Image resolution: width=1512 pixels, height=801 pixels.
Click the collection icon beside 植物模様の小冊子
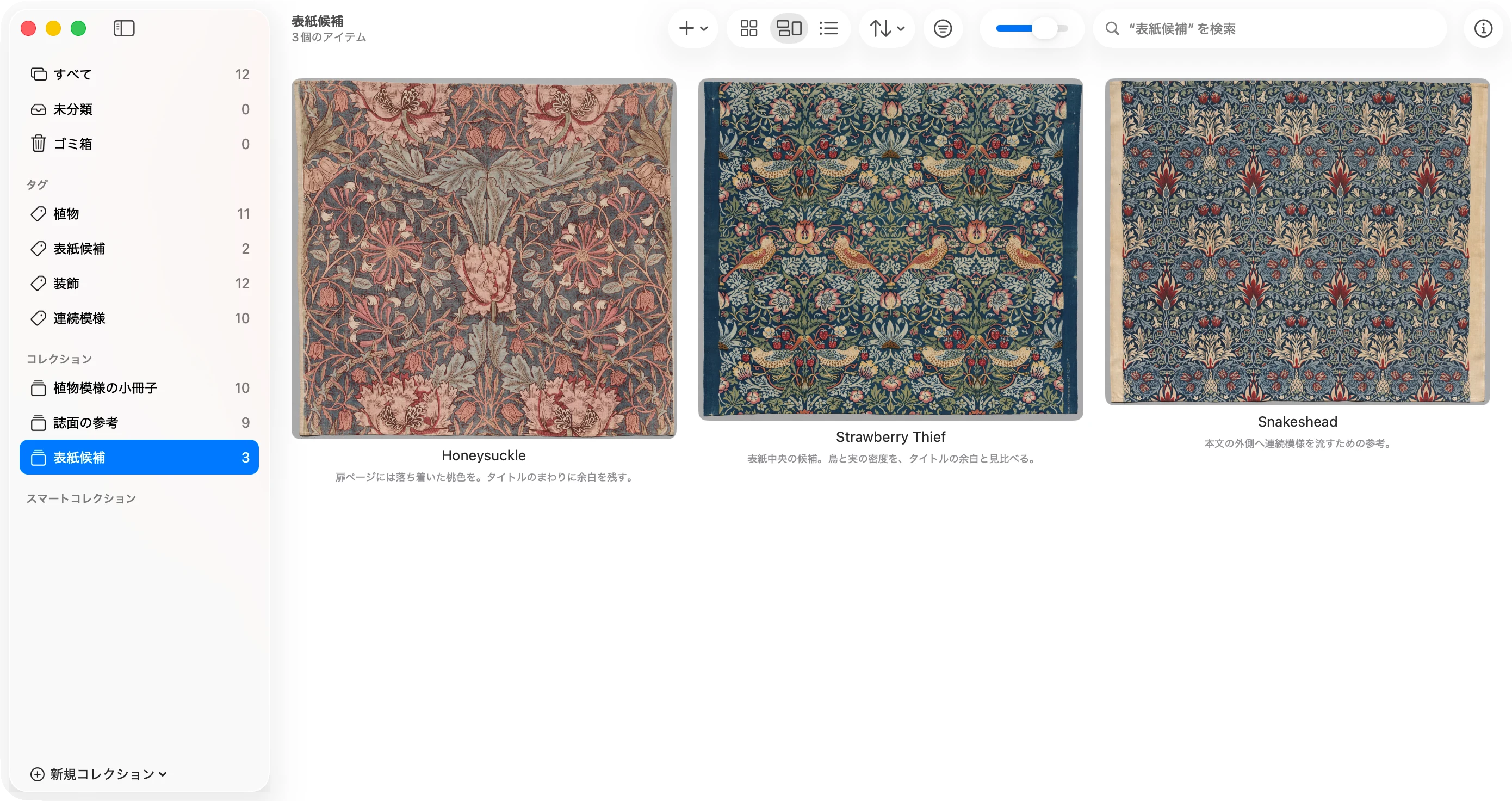(38, 387)
